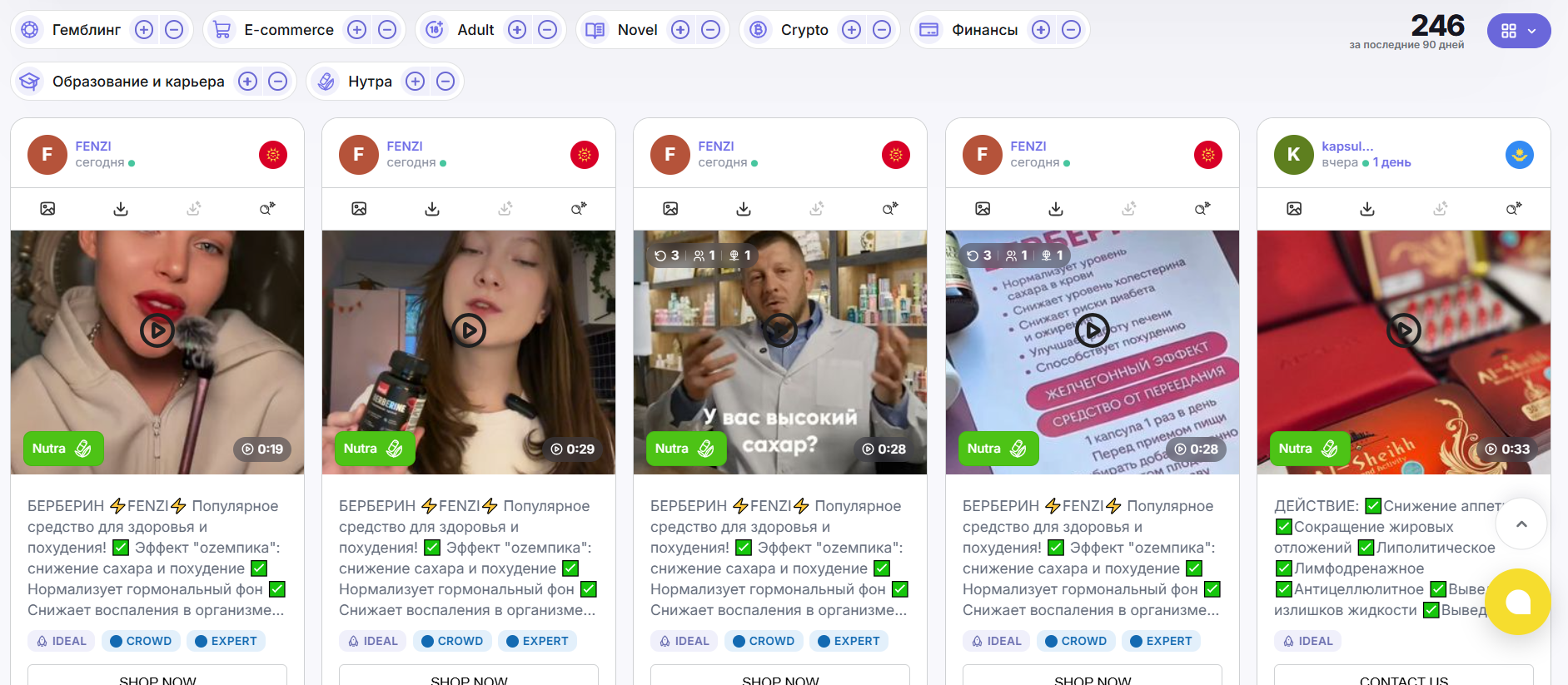Open the grid view layout dropdown
Viewport: 1568px width, 685px height.
pos(1519,31)
